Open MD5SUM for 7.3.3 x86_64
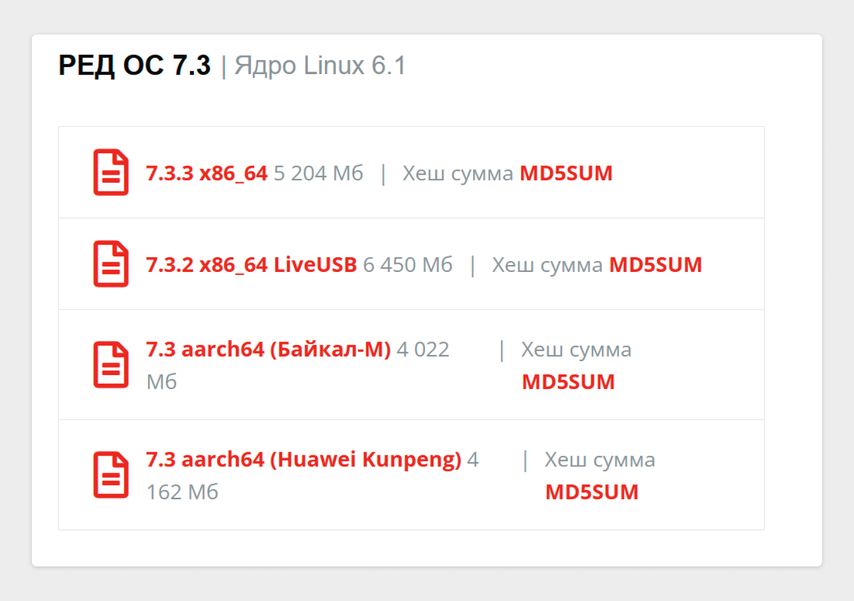The image size is (854, 601). pyautogui.click(x=566, y=173)
